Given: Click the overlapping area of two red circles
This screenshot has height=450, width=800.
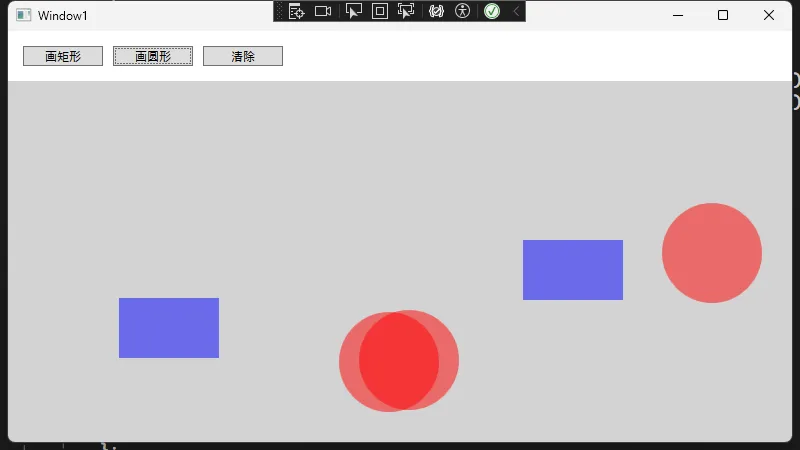Looking at the screenshot, I should (x=399, y=361).
